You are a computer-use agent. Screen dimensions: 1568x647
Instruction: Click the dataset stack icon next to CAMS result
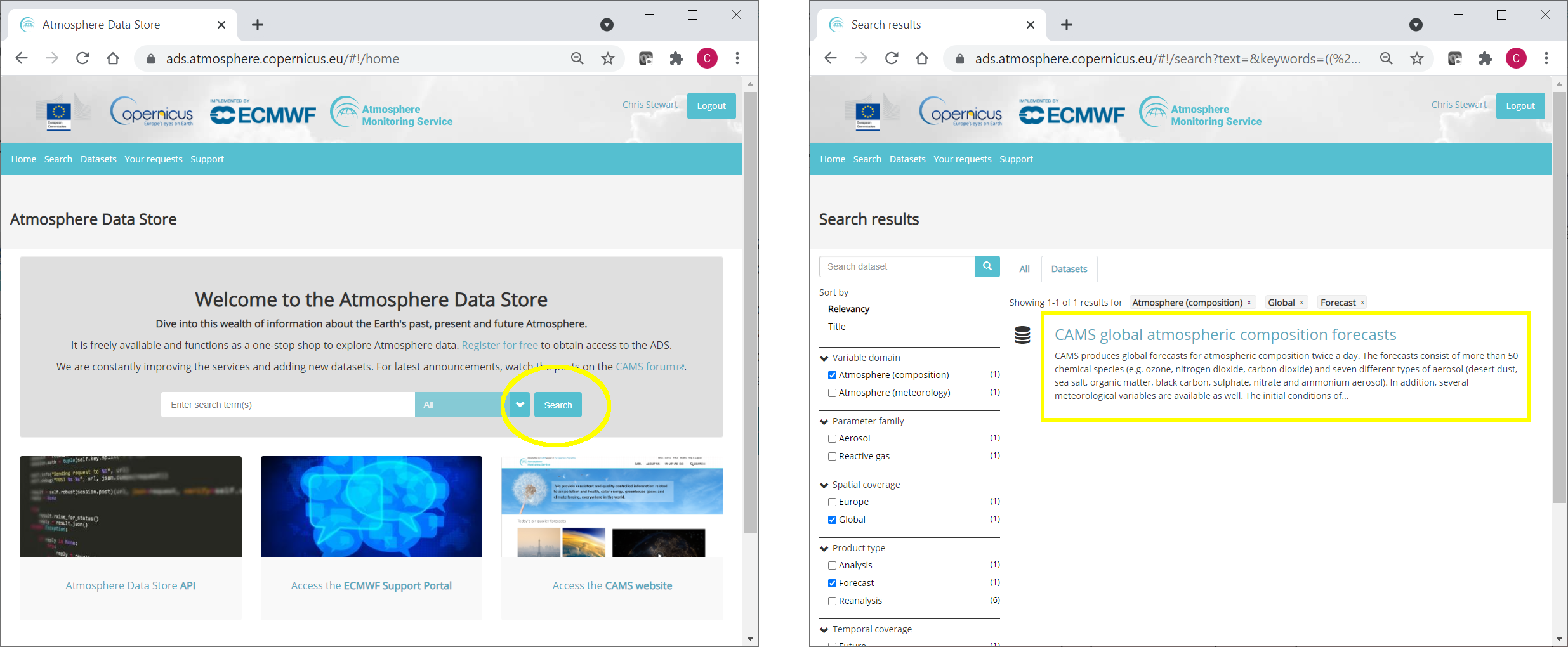point(1022,335)
